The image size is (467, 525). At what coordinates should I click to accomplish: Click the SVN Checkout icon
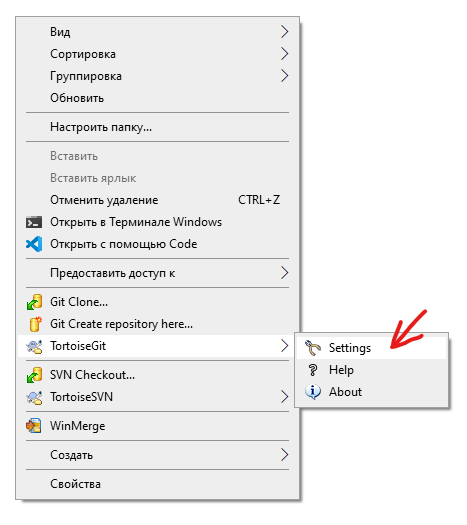point(34,375)
